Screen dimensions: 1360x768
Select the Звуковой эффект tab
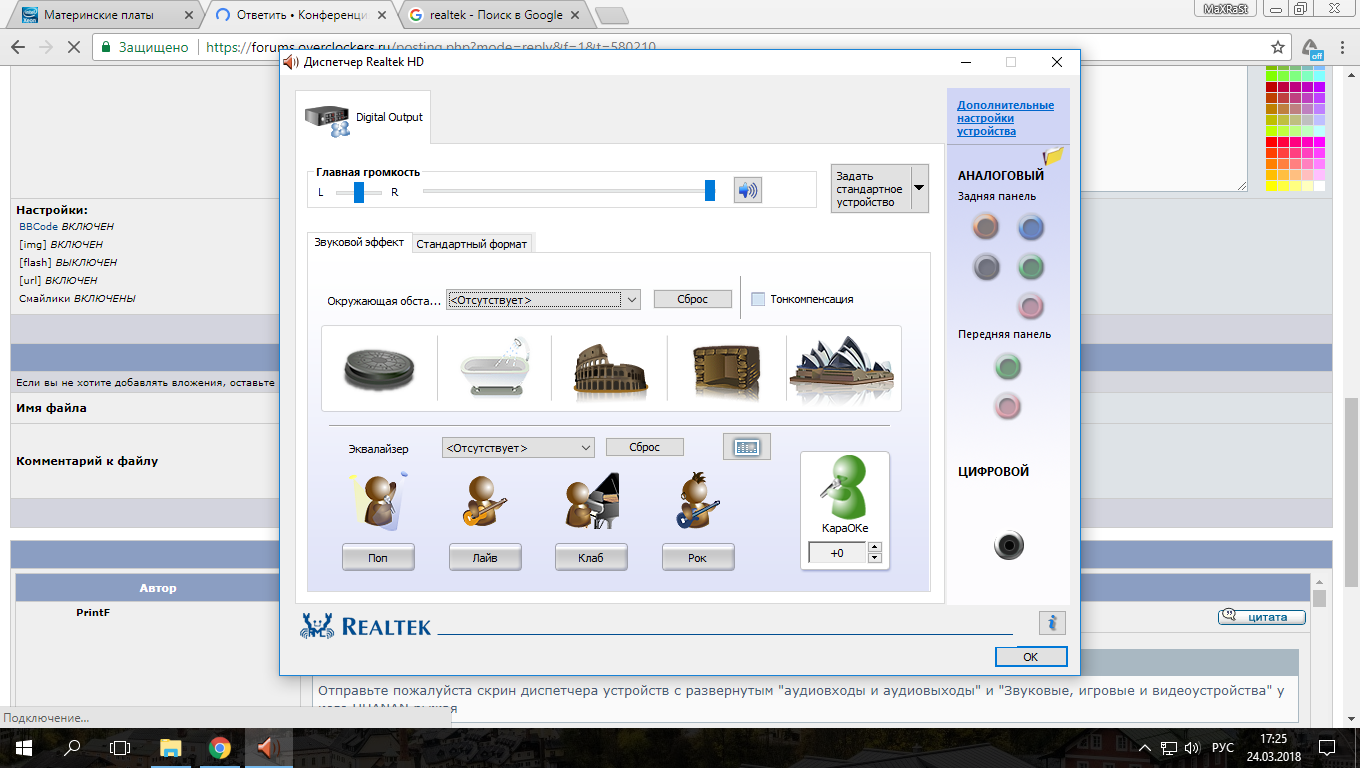click(359, 242)
